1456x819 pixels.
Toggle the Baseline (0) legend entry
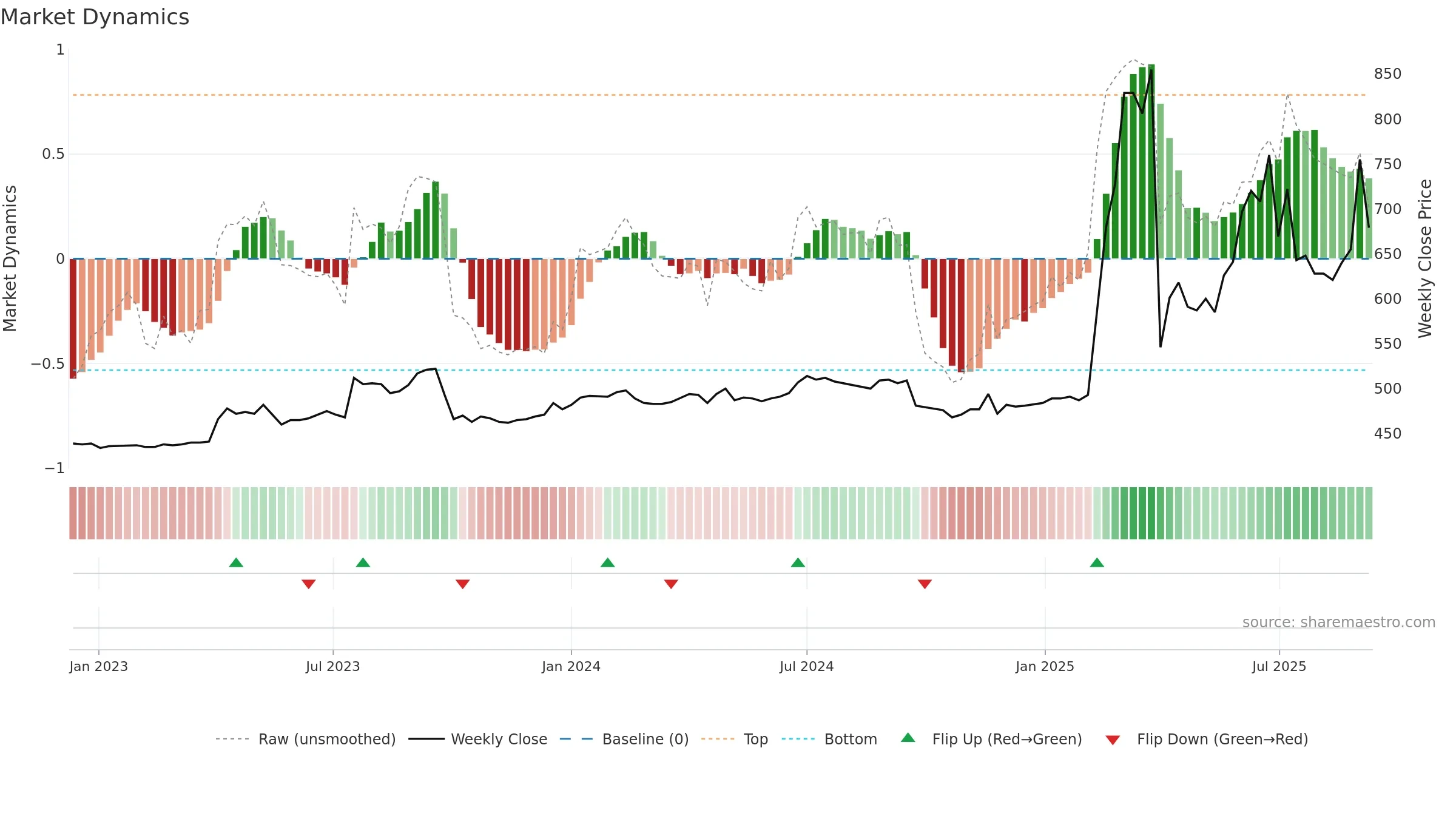coord(624,739)
